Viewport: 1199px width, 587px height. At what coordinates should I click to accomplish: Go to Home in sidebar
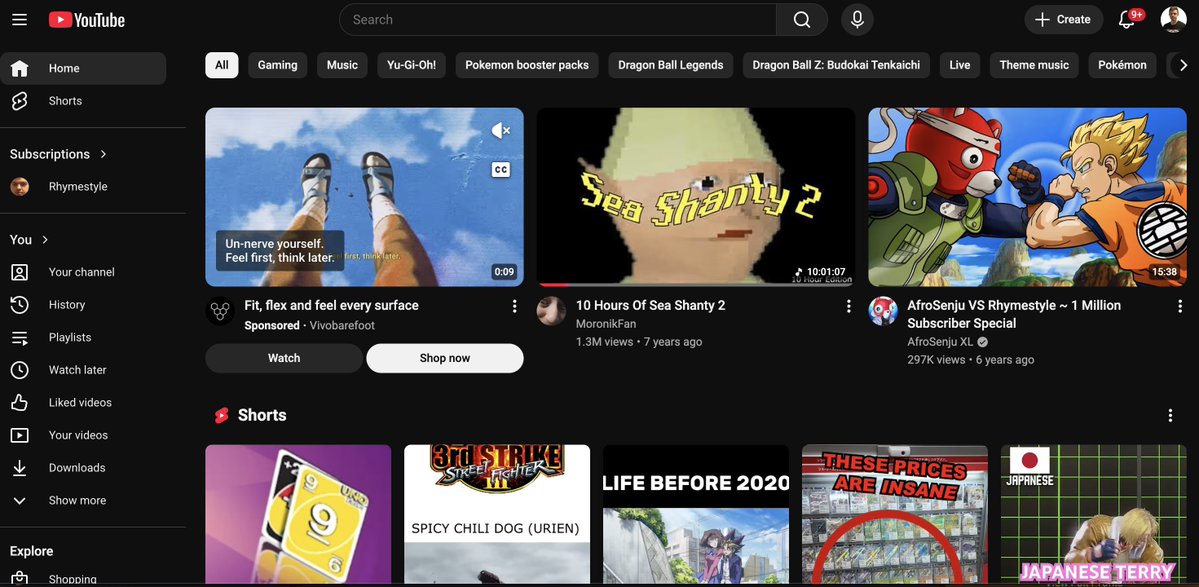pyautogui.click(x=83, y=68)
